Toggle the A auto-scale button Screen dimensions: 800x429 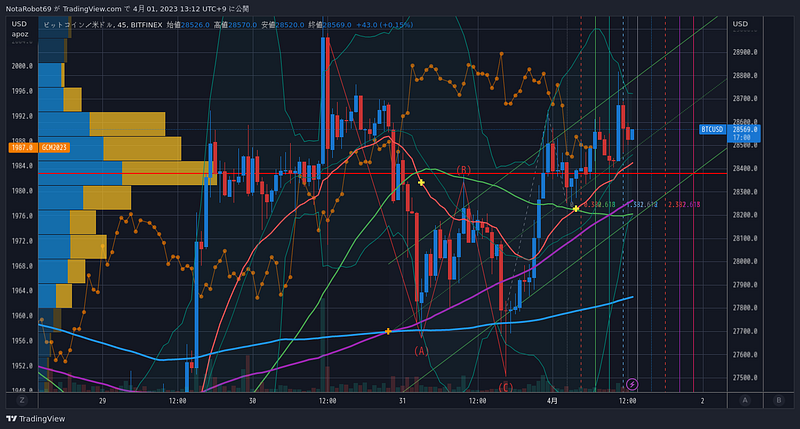pos(745,400)
